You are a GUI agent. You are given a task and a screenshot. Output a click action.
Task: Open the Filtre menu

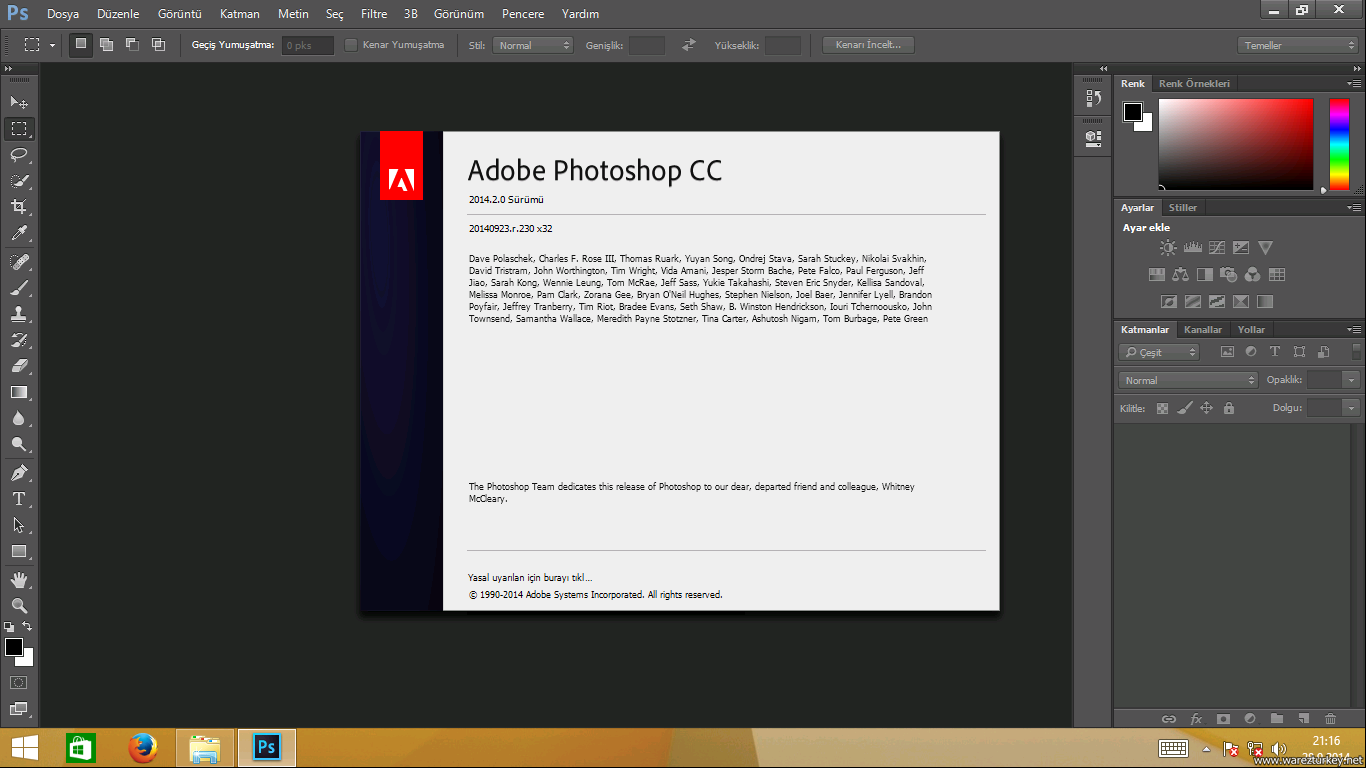373,14
